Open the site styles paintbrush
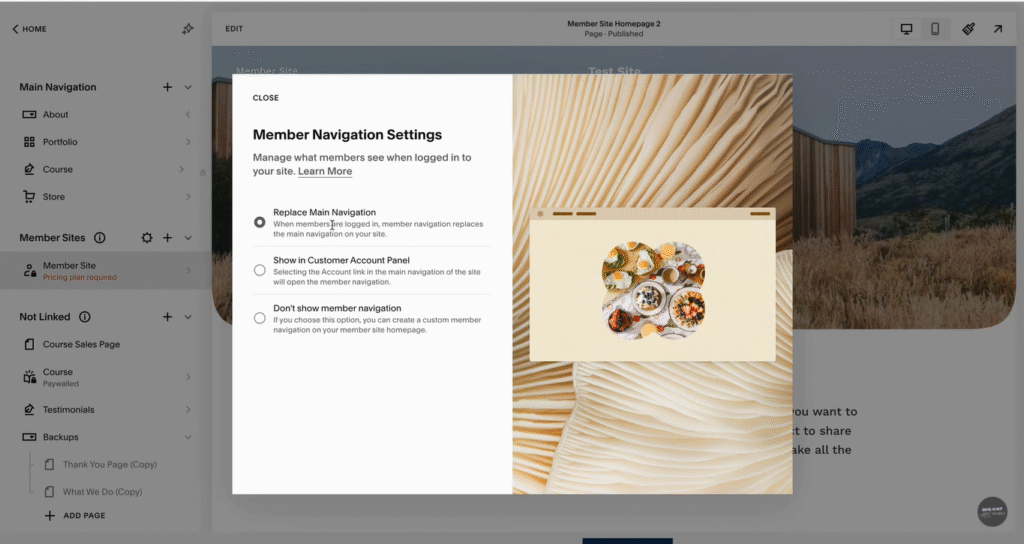The height and width of the screenshot is (544, 1024). click(968, 29)
